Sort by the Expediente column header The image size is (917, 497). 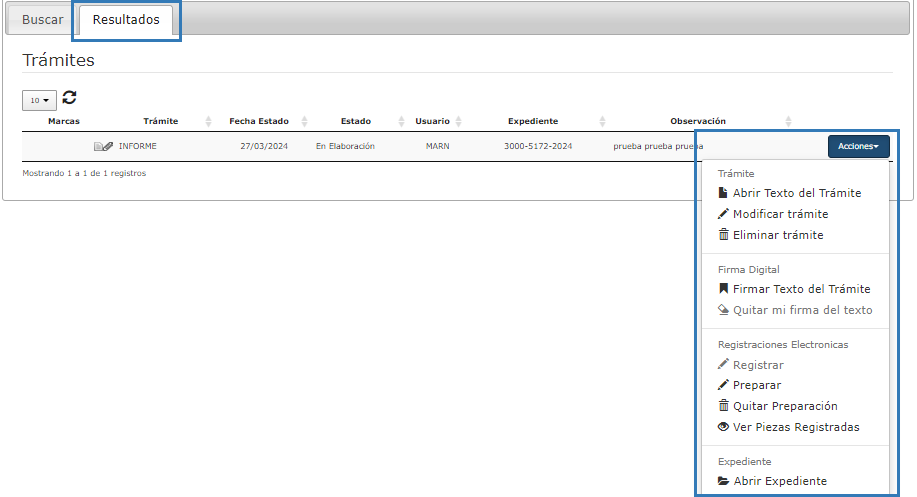pos(532,121)
